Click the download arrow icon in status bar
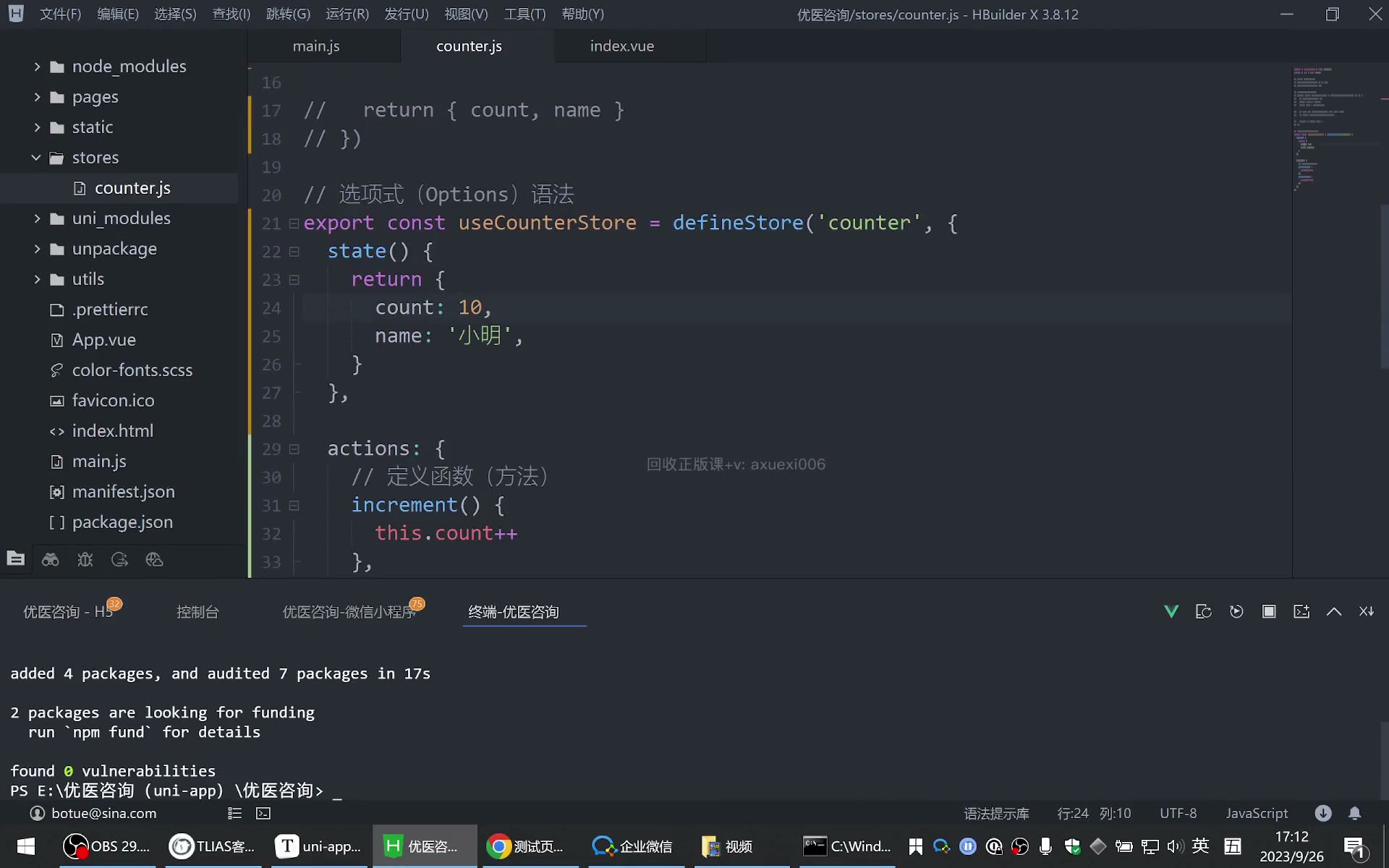The width and height of the screenshot is (1389, 868). pyautogui.click(x=1323, y=813)
